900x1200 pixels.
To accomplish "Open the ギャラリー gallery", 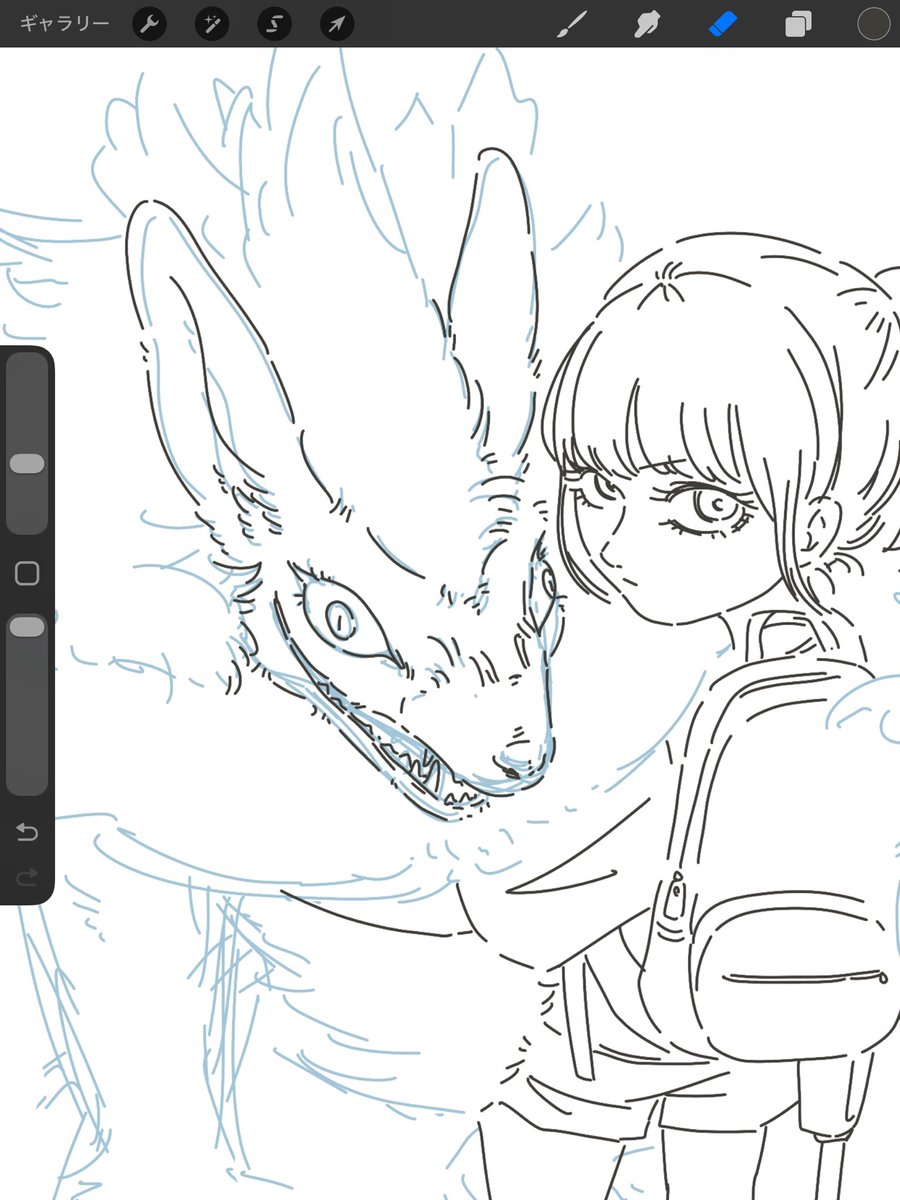I will [x=65, y=24].
